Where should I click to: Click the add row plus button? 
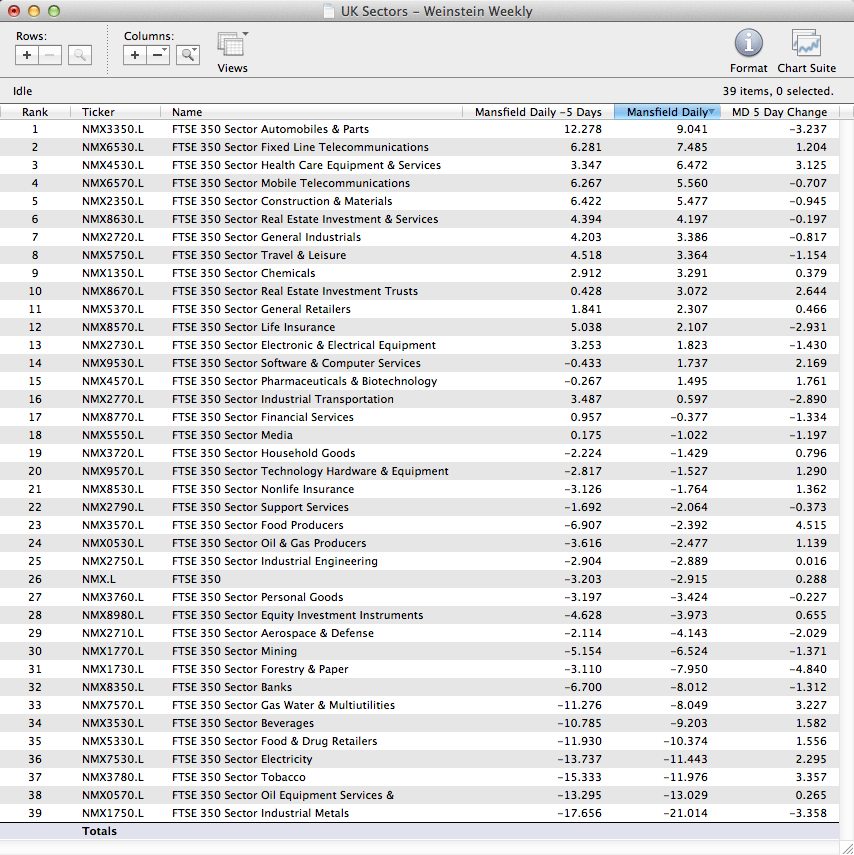[27, 55]
